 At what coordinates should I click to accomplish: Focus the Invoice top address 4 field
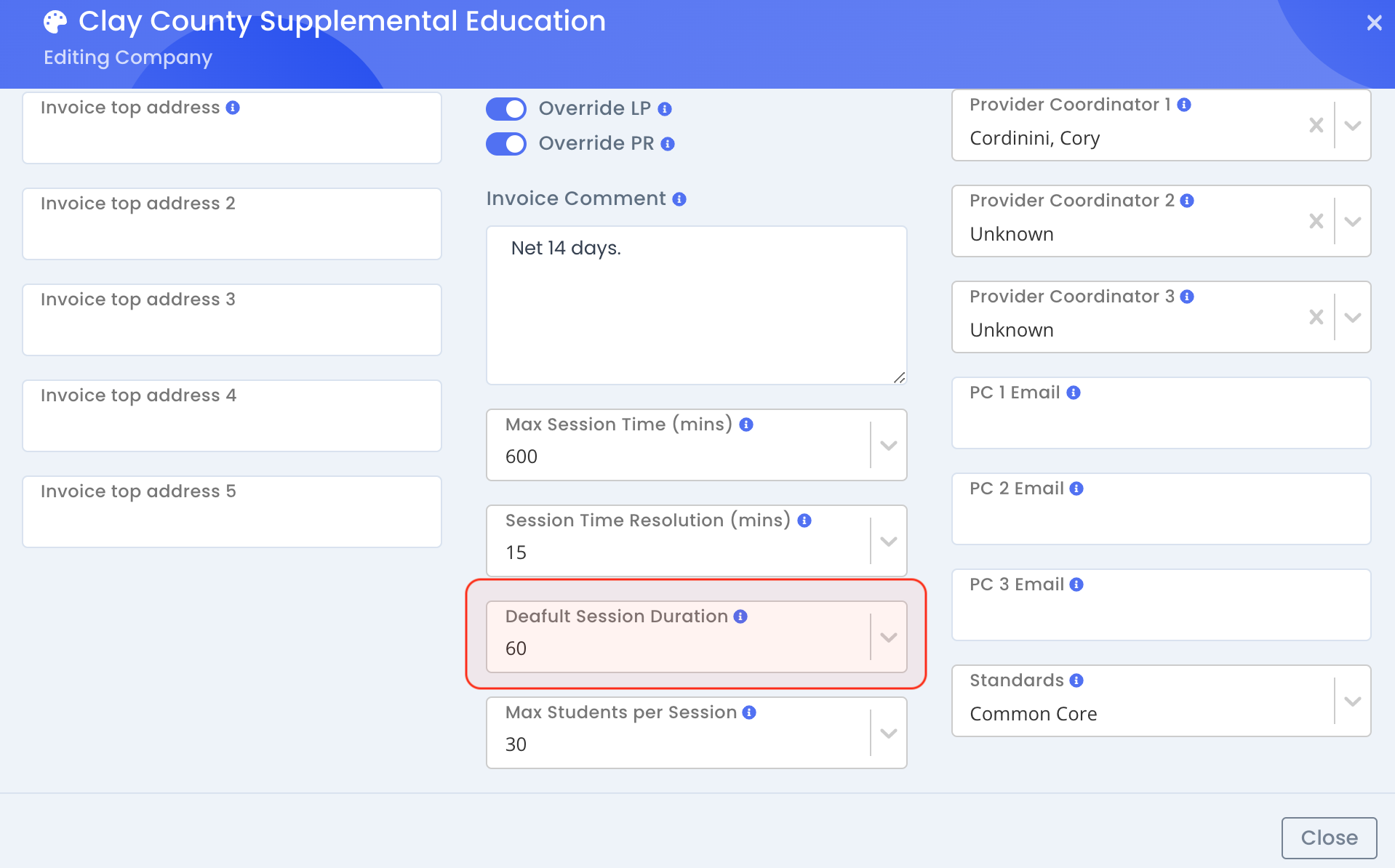pyautogui.click(x=232, y=416)
